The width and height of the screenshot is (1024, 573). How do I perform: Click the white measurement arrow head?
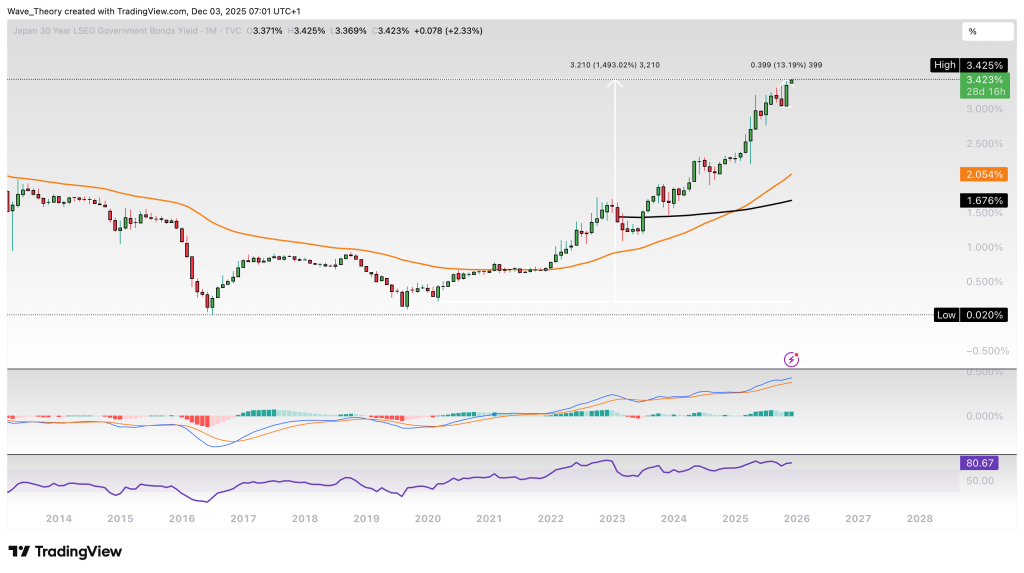pos(615,86)
